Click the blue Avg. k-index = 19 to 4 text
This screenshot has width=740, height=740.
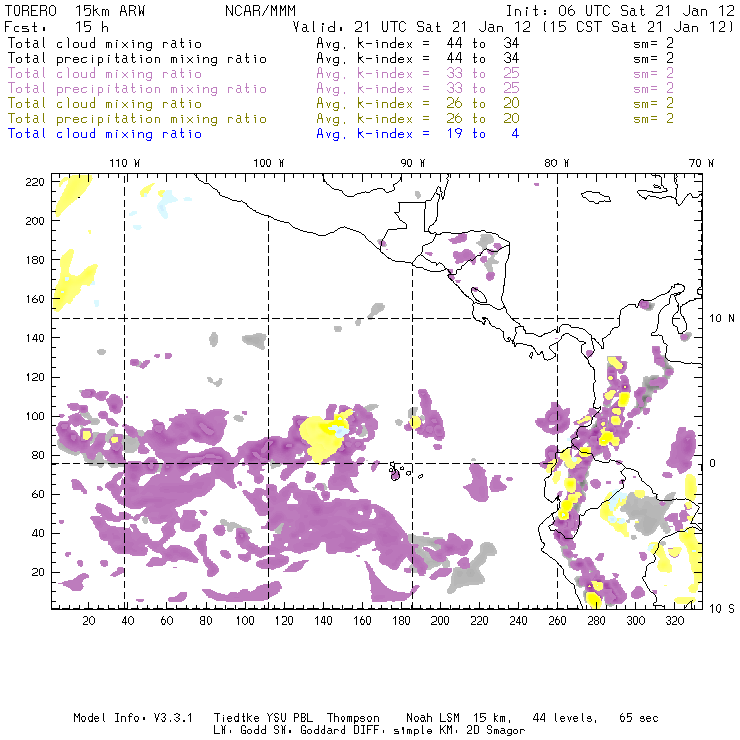(x=418, y=134)
